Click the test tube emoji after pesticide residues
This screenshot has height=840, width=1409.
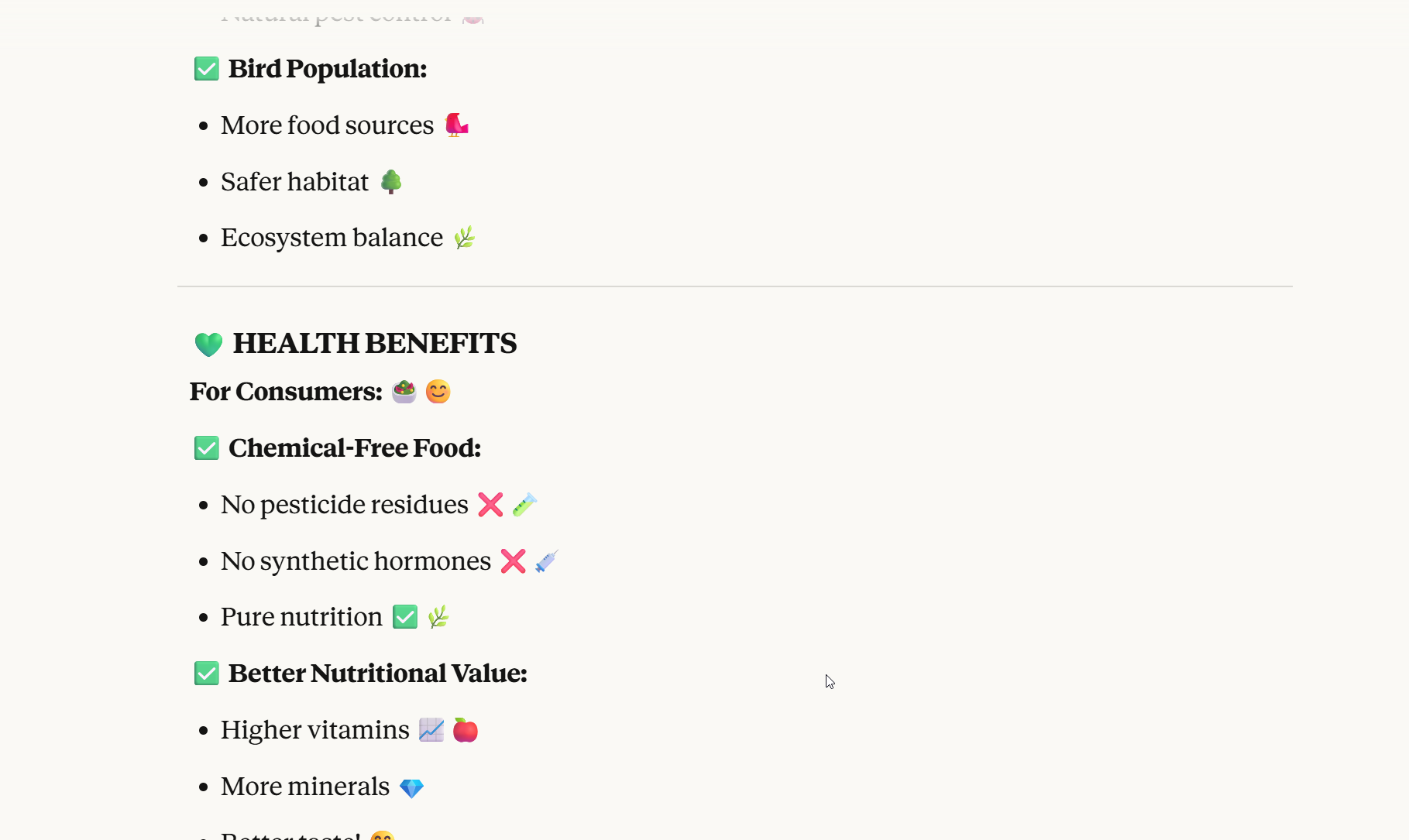coord(524,505)
